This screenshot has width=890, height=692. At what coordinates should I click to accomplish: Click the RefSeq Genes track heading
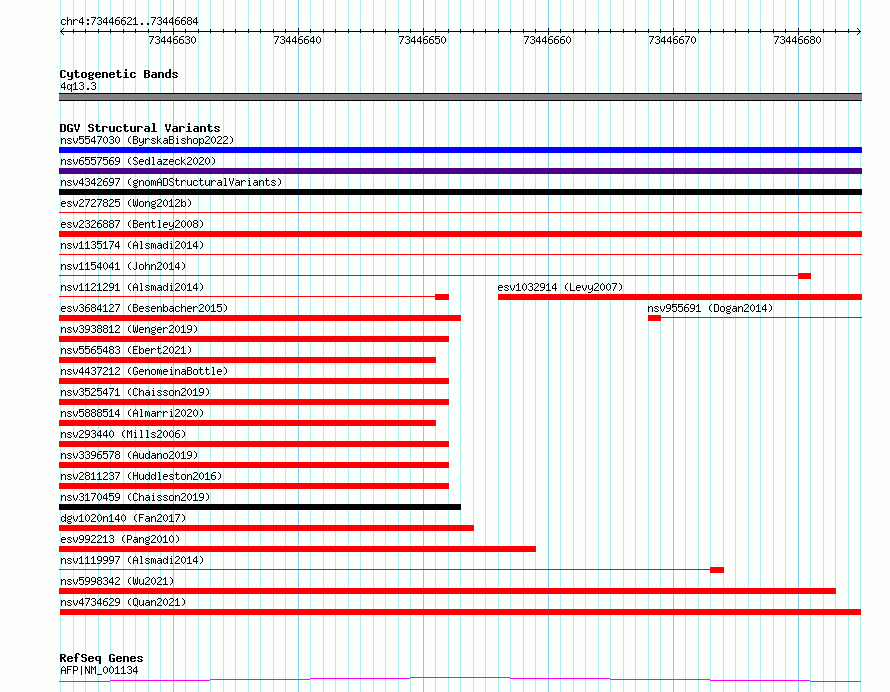(x=101, y=658)
